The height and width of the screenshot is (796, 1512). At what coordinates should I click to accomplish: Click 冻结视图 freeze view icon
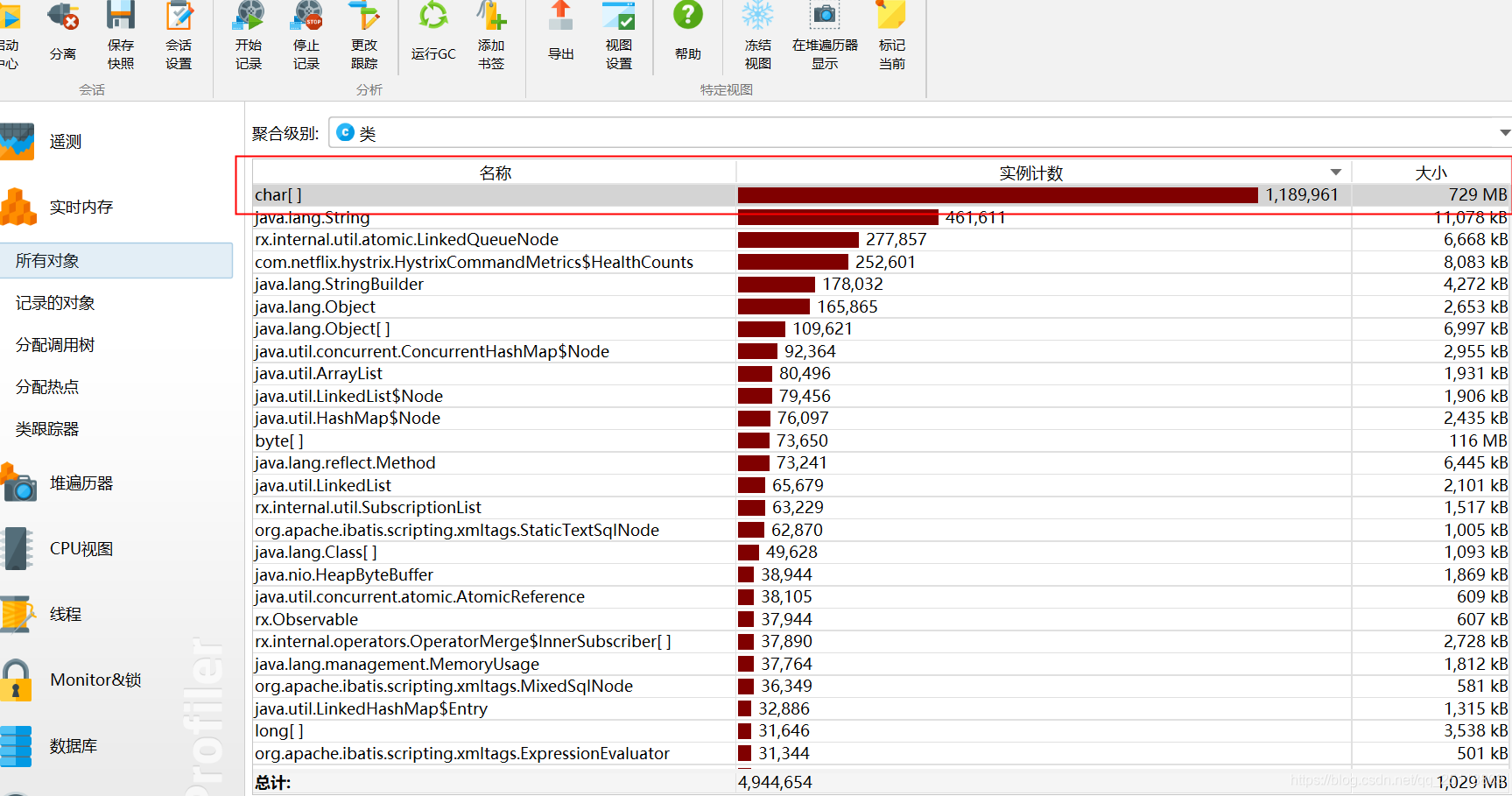(758, 16)
